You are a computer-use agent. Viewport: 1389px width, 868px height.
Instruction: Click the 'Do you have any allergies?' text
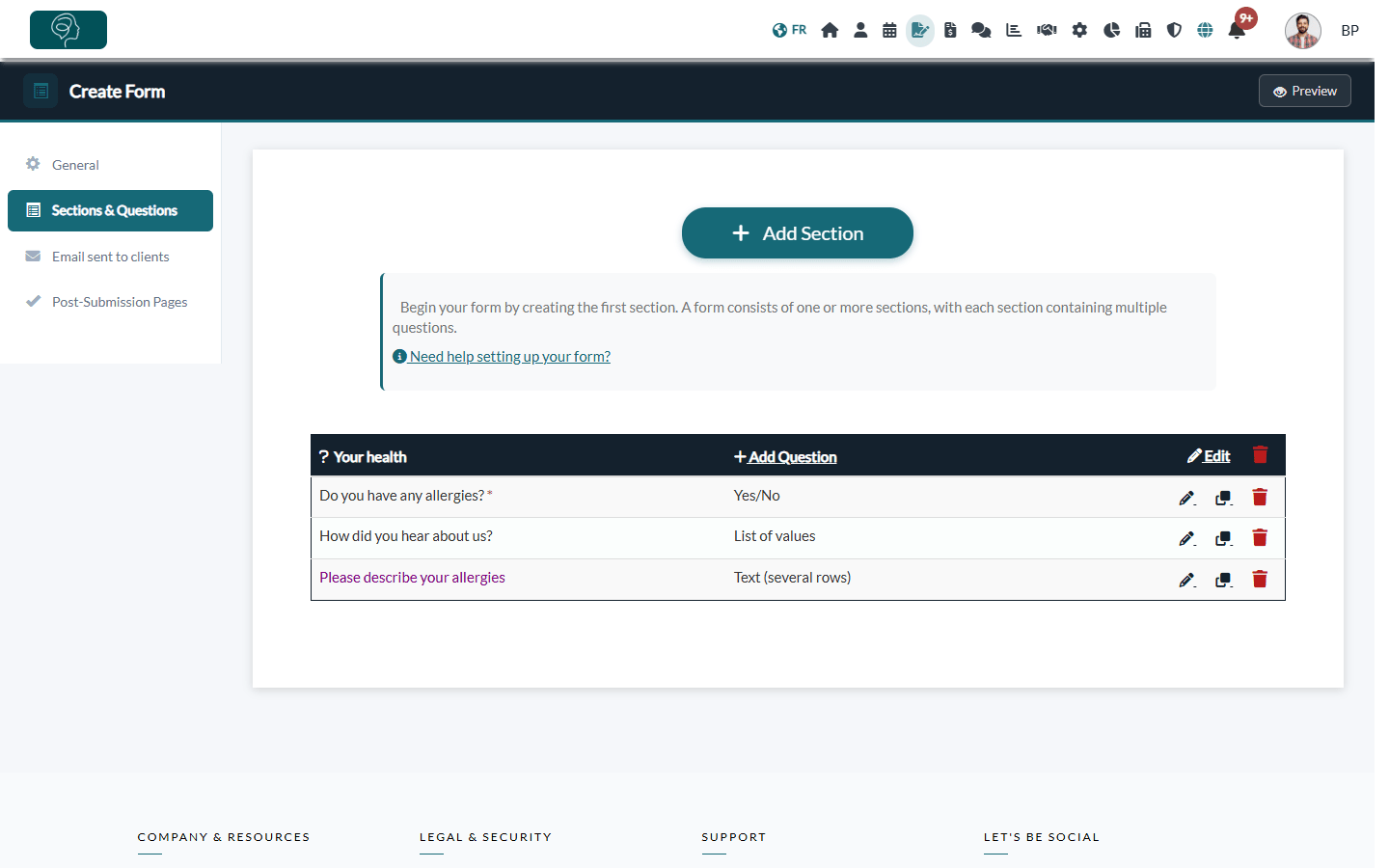[402, 496]
